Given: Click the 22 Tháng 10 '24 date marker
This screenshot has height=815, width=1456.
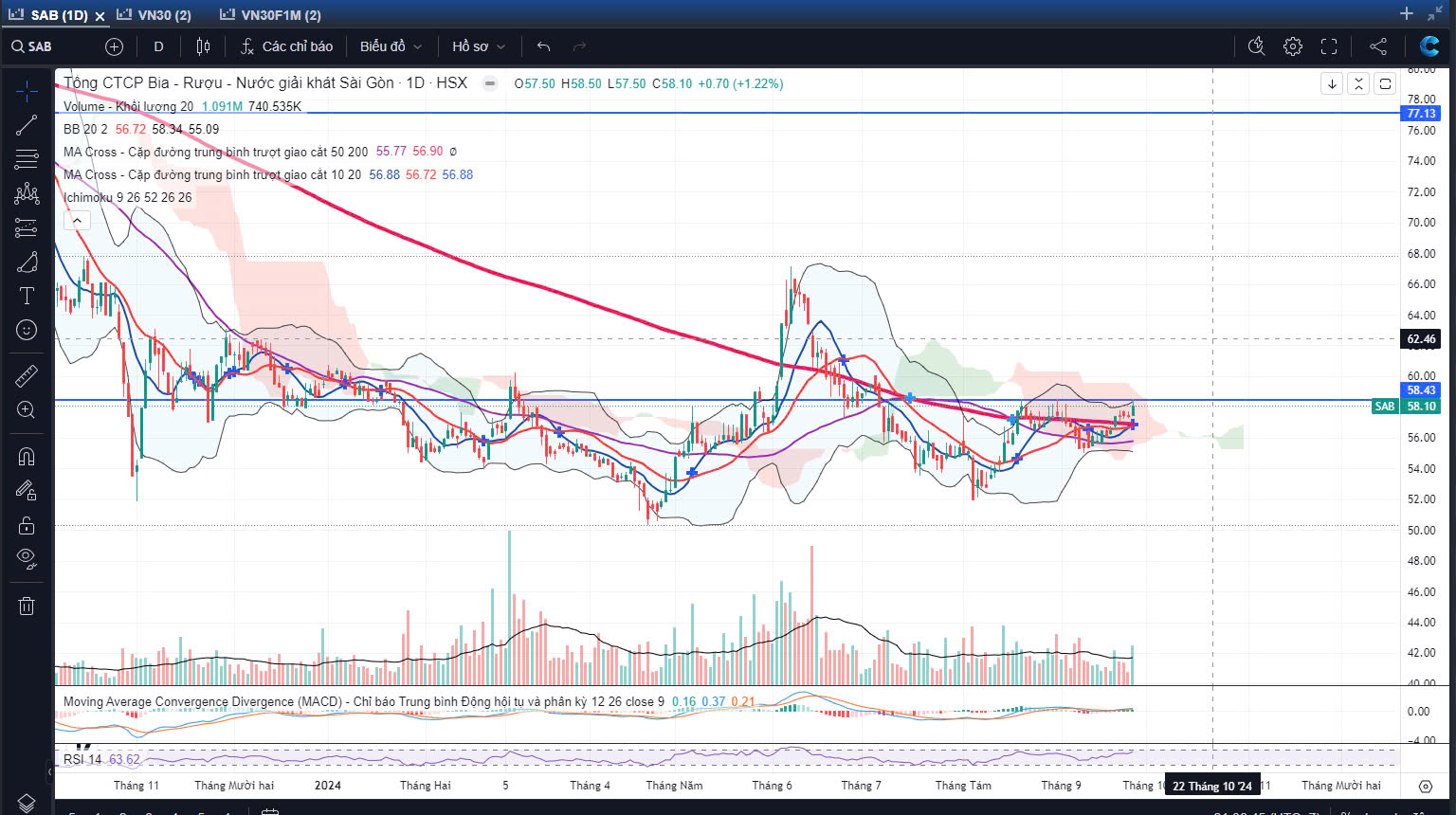Looking at the screenshot, I should [x=1212, y=786].
